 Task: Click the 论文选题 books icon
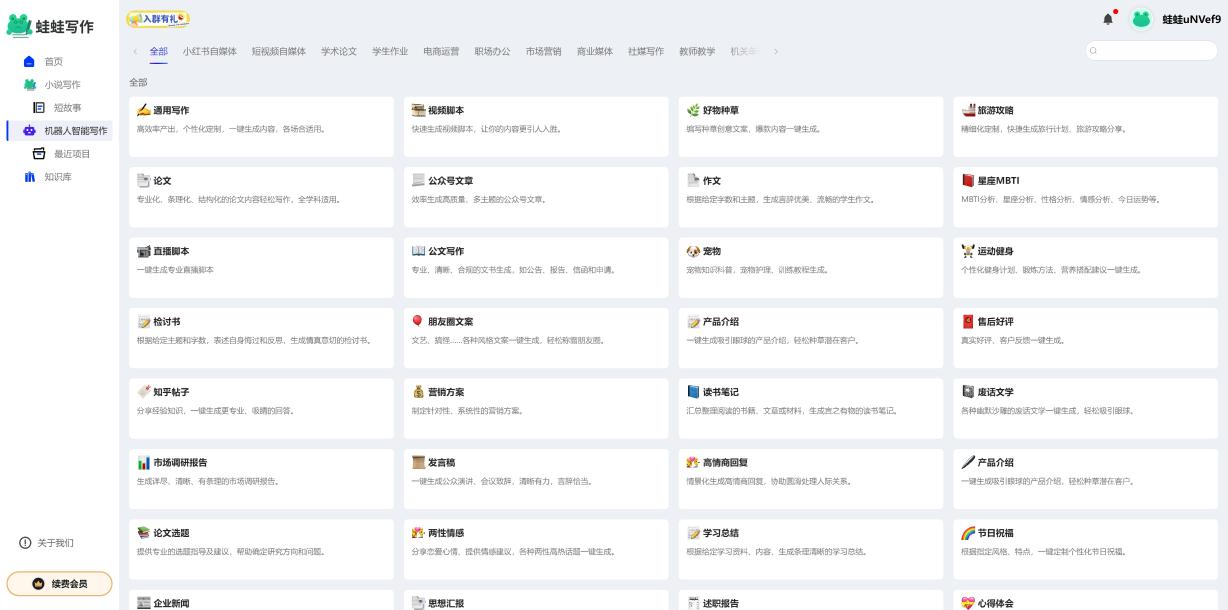[x=143, y=533]
